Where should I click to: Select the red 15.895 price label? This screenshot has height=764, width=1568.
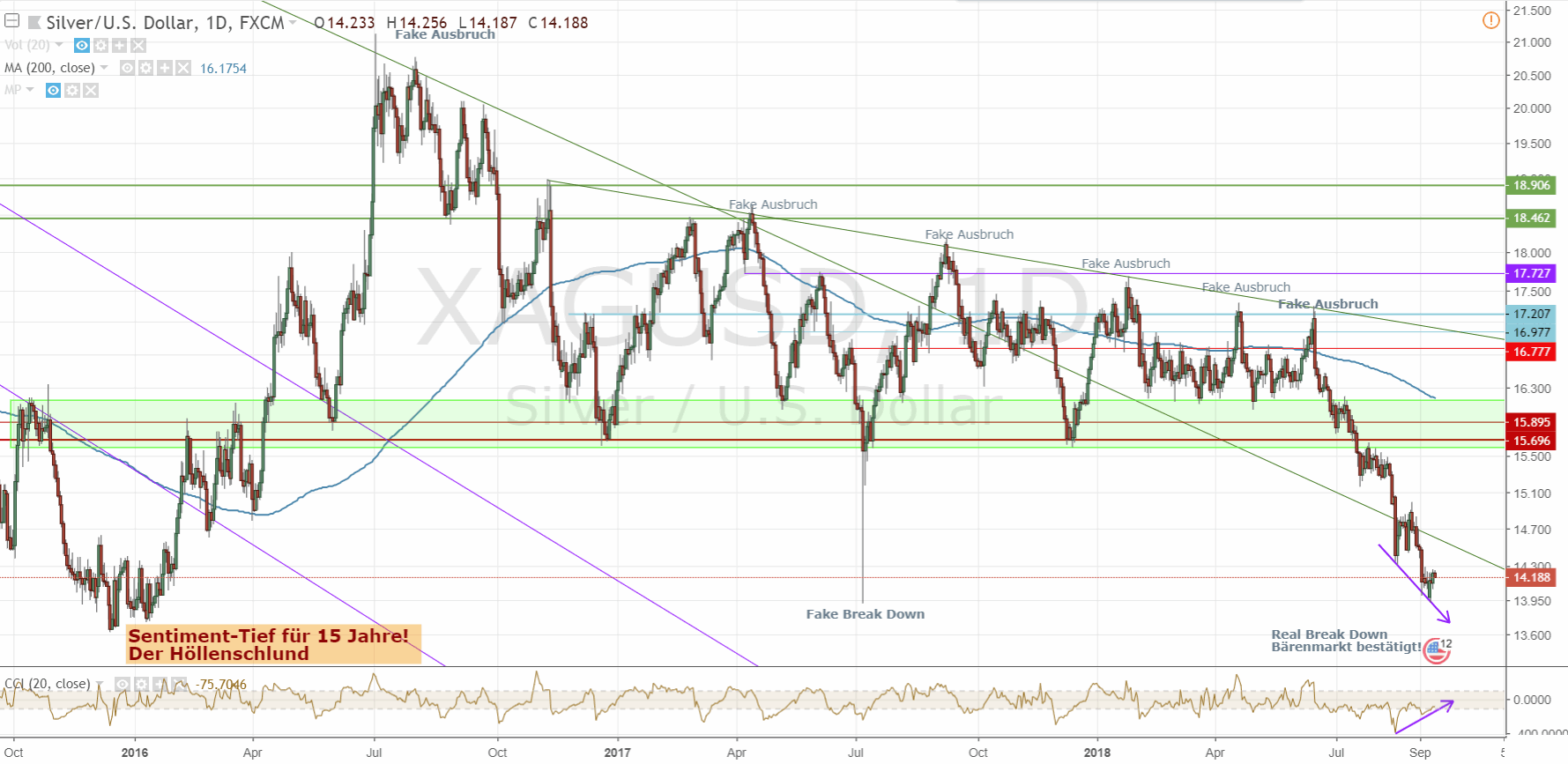pyautogui.click(x=1531, y=422)
